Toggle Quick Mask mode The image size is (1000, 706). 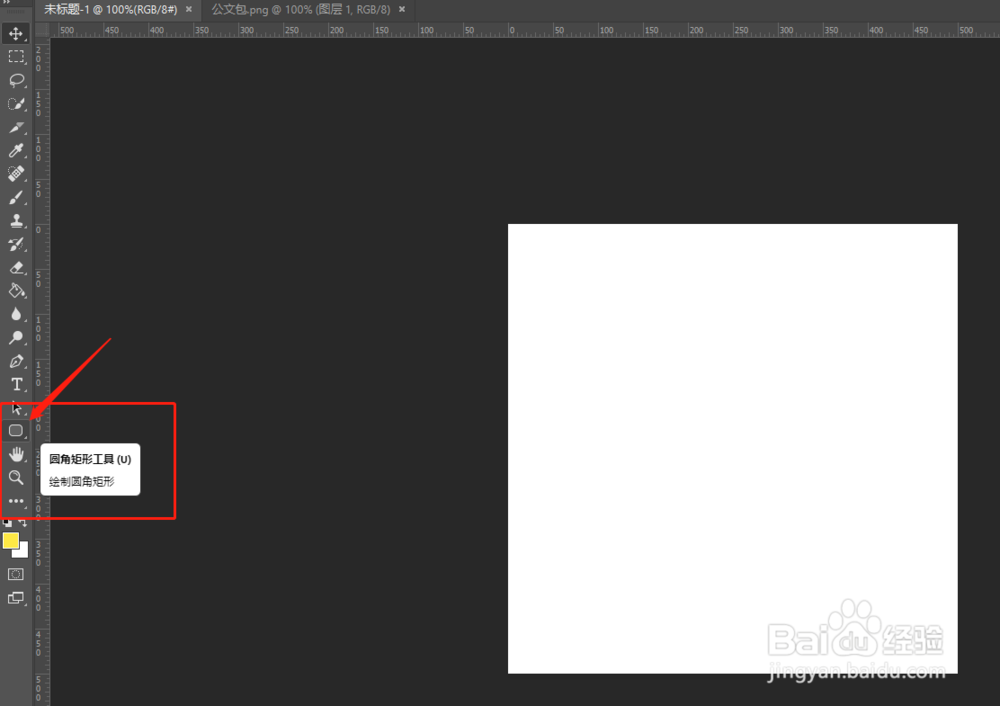tap(16, 575)
